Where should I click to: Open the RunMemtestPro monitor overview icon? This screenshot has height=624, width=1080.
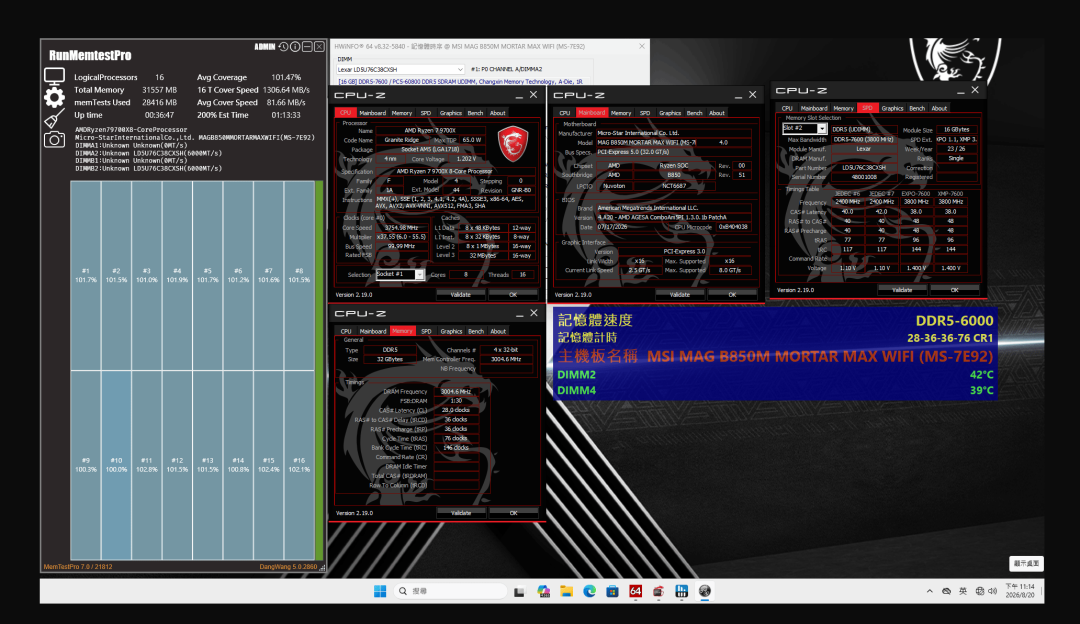pyautogui.click(x=54, y=76)
